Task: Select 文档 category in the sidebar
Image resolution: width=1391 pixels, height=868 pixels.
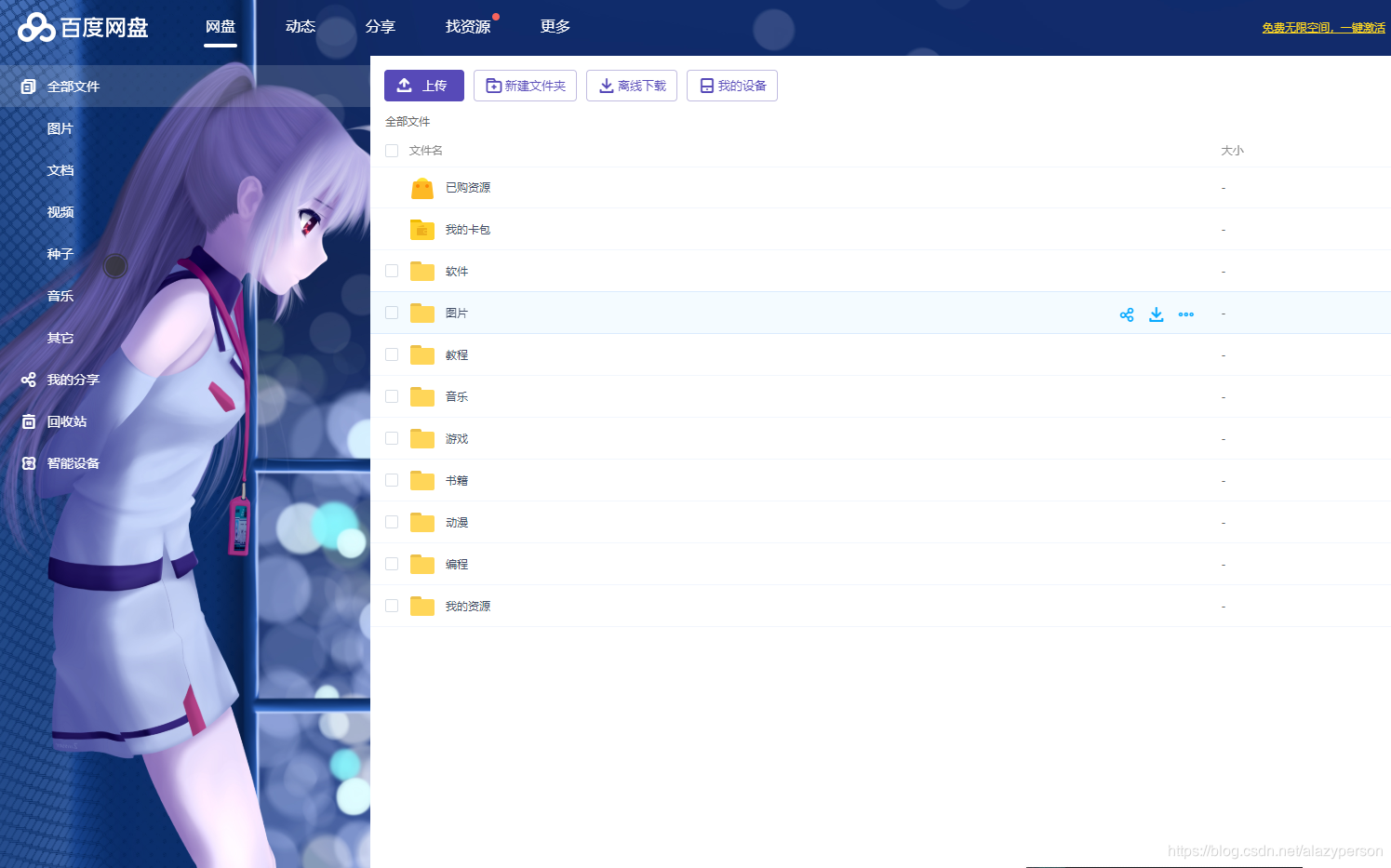Action: click(x=60, y=170)
